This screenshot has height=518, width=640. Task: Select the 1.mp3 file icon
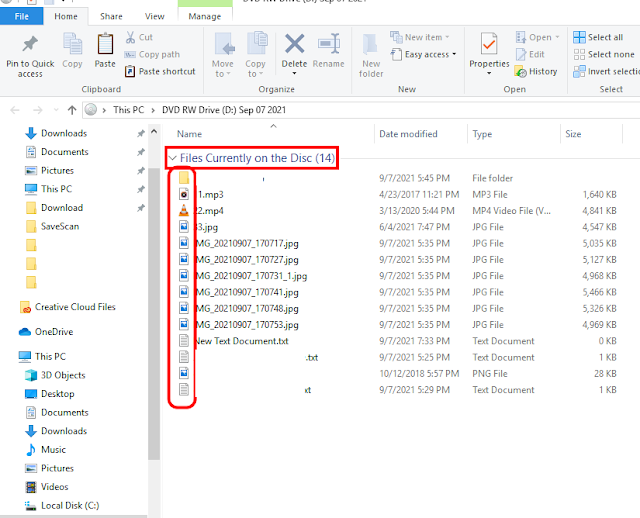[184, 194]
